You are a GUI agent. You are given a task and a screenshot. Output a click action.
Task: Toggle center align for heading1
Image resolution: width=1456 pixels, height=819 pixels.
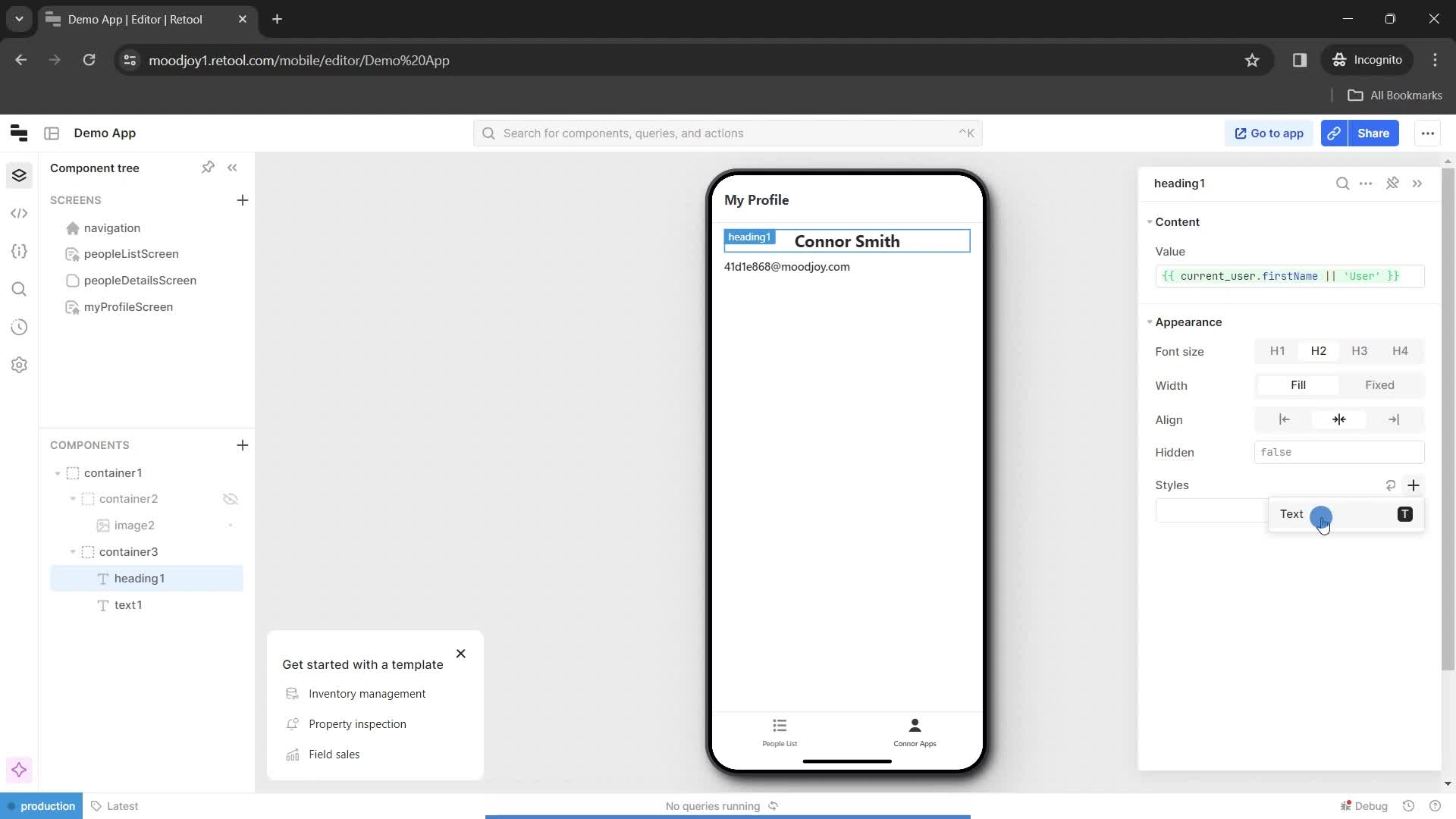click(x=1339, y=419)
